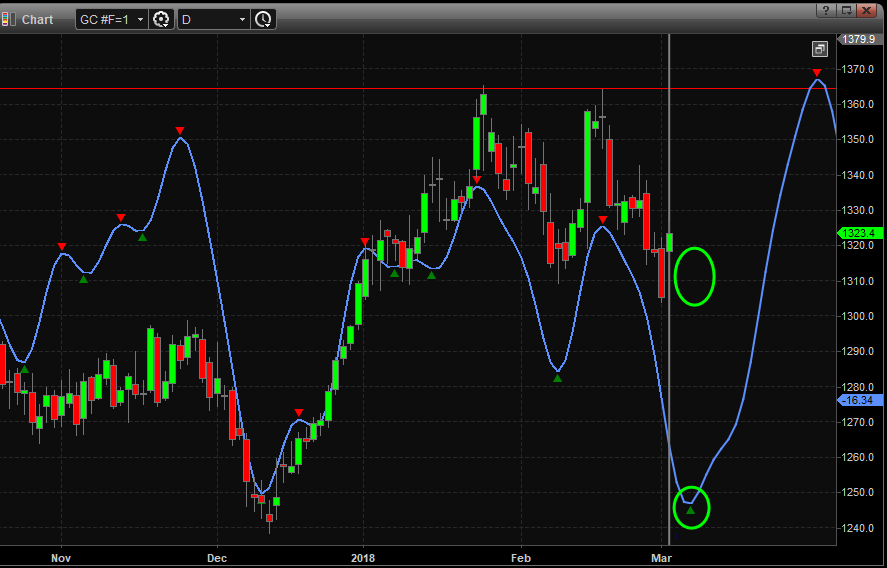Click the green up-triangle inside the lower circle
The width and height of the screenshot is (887, 568).
[x=690, y=510]
